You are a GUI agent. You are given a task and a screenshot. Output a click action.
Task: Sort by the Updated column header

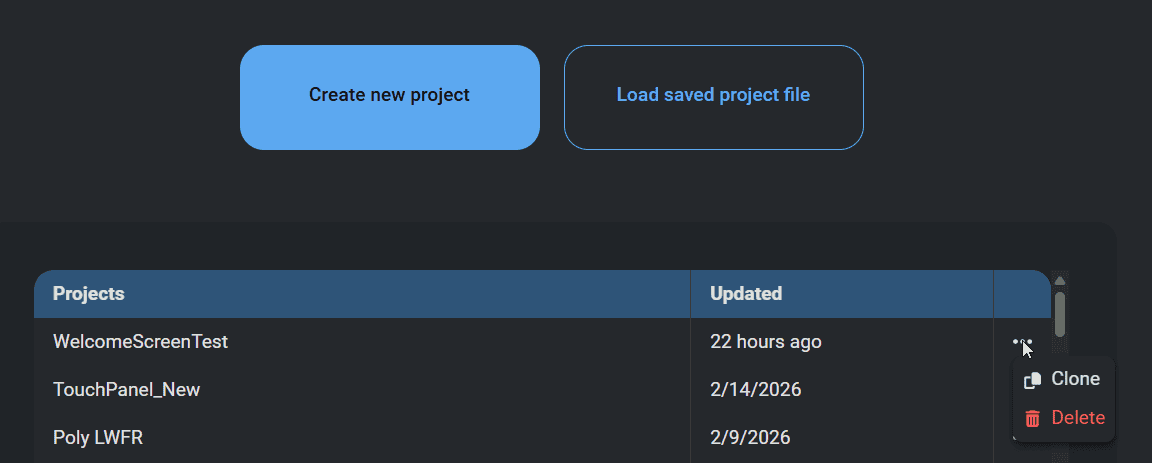(746, 294)
